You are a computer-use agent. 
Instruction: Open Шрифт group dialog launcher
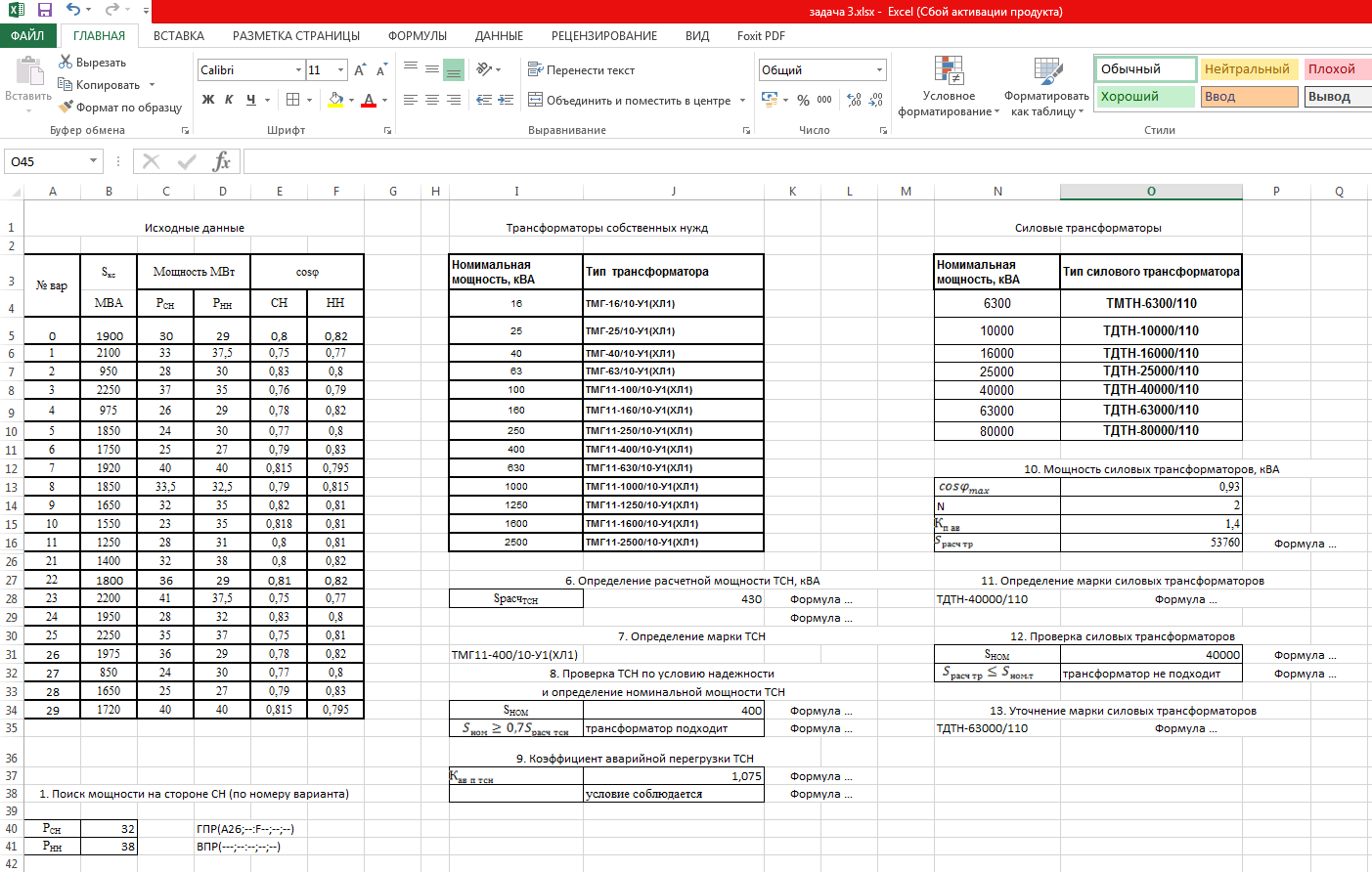tap(387, 130)
